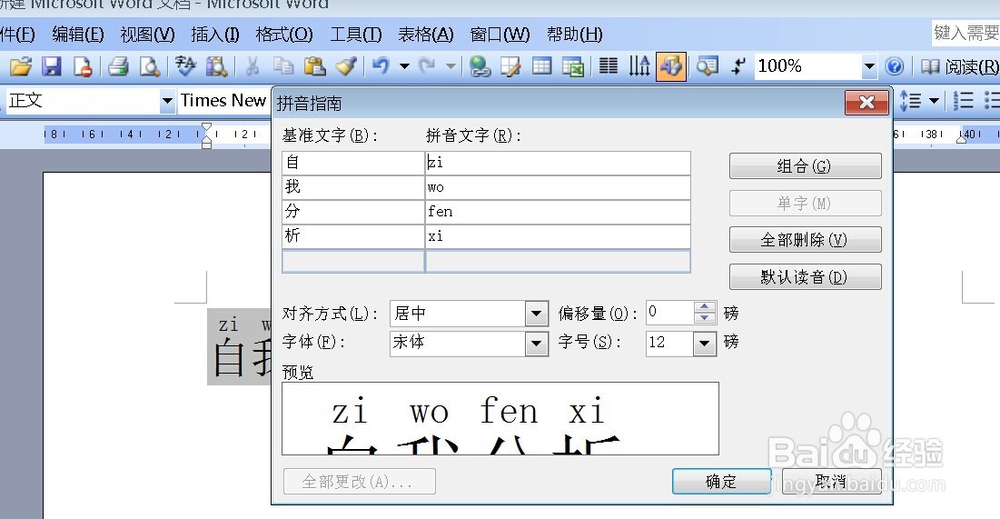Open the 插入(I) menu
The height and width of the screenshot is (519, 1000).
215,34
